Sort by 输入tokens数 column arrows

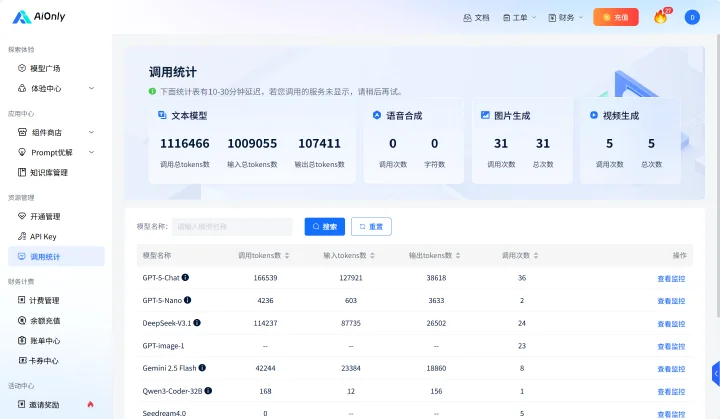pos(372,255)
